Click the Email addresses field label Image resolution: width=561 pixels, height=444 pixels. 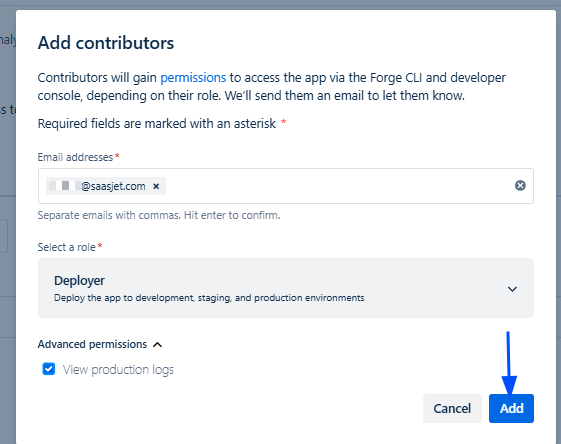coord(75,157)
